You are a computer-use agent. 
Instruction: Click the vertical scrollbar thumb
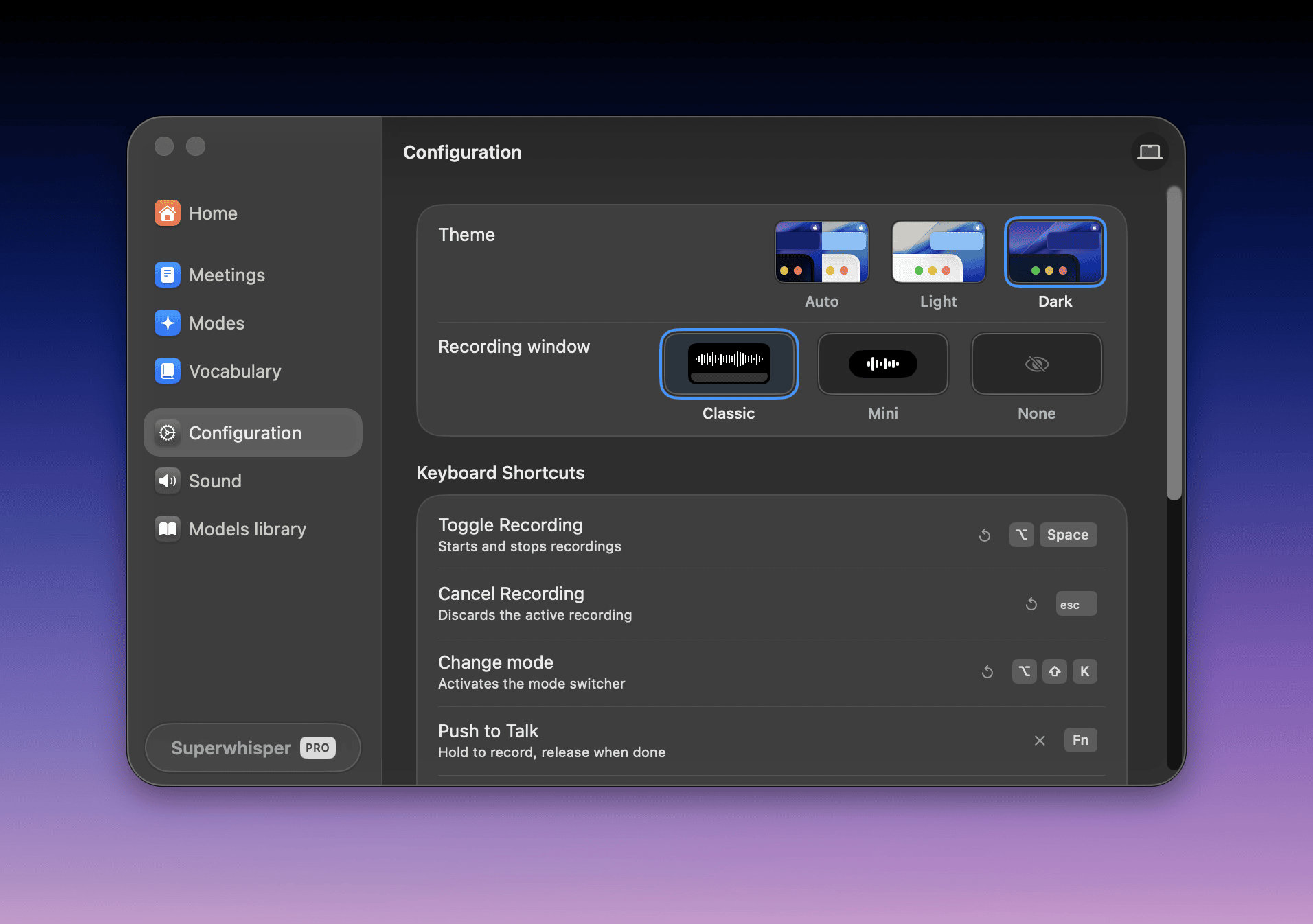pyautogui.click(x=1174, y=343)
